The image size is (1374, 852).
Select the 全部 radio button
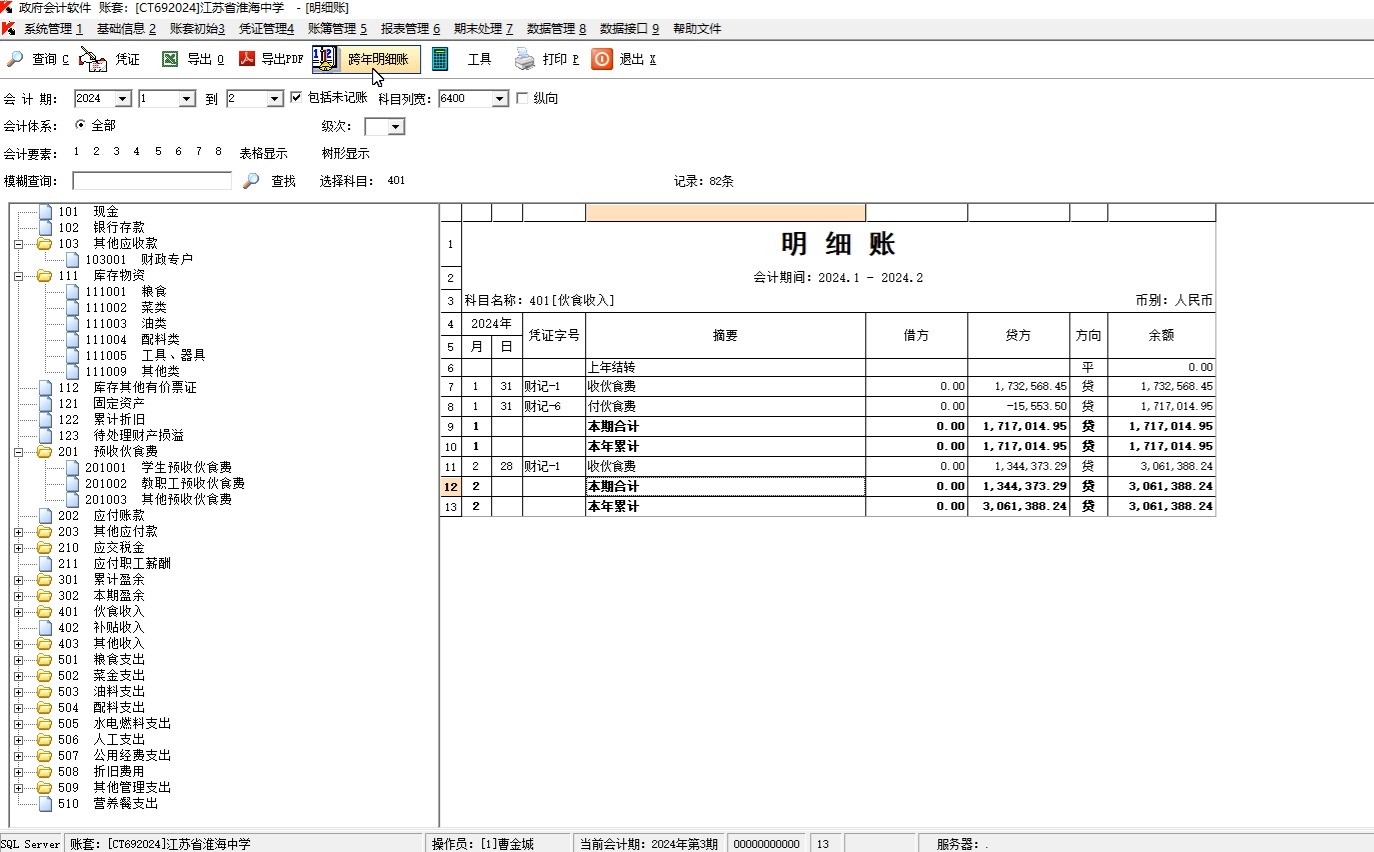tap(81, 126)
